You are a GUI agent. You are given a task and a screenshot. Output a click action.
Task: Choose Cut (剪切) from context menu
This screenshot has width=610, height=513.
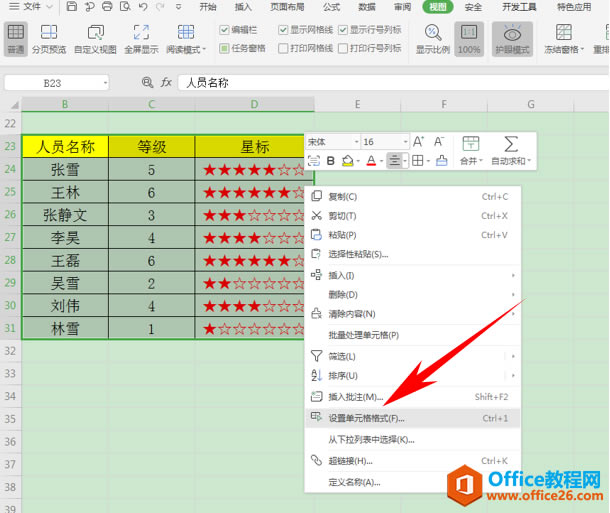(x=413, y=216)
